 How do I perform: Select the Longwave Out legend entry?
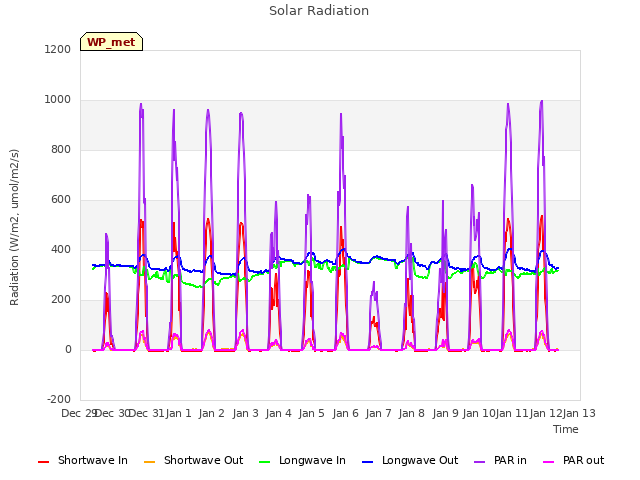(410, 460)
